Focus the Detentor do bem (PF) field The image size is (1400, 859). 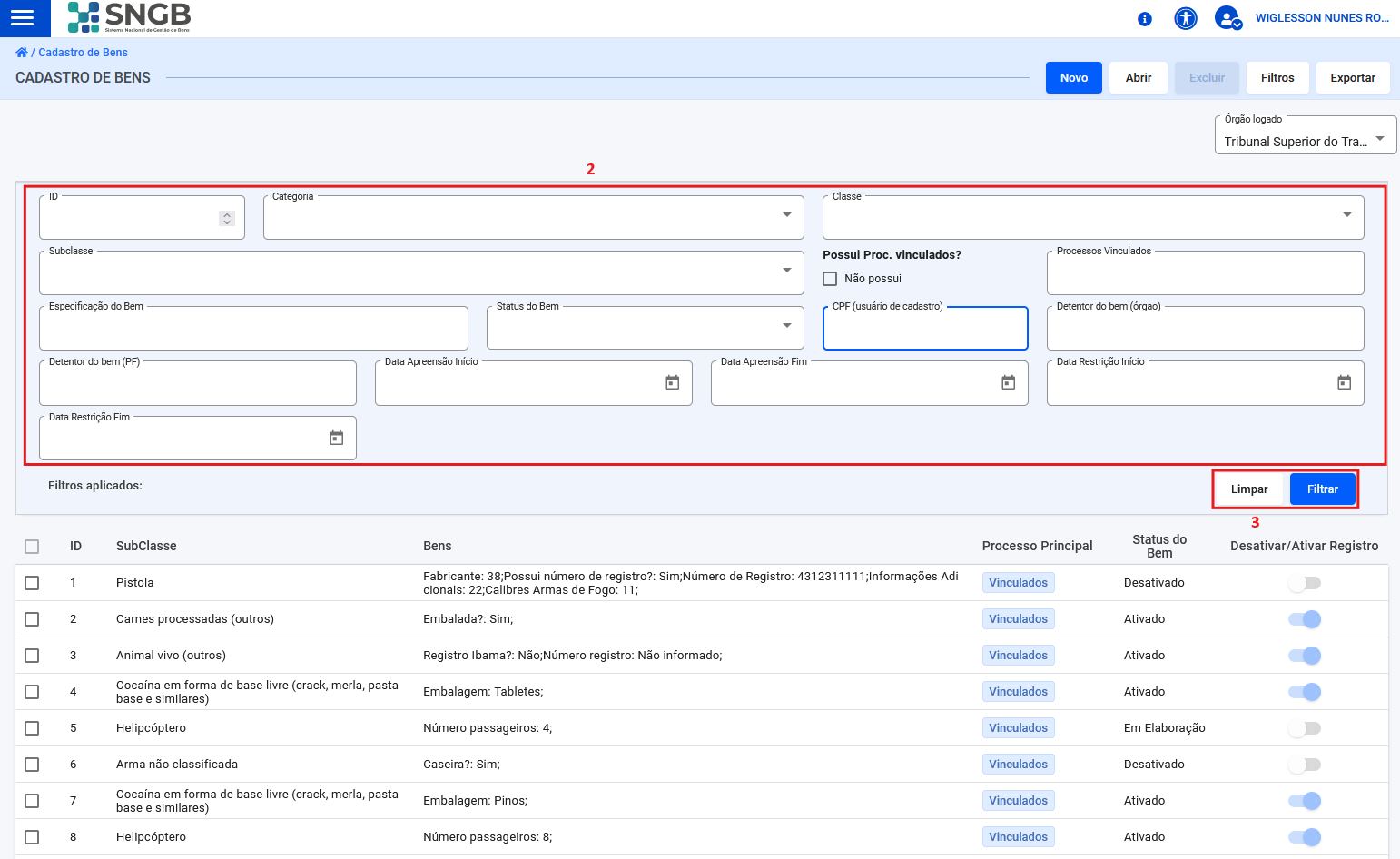coord(198,383)
